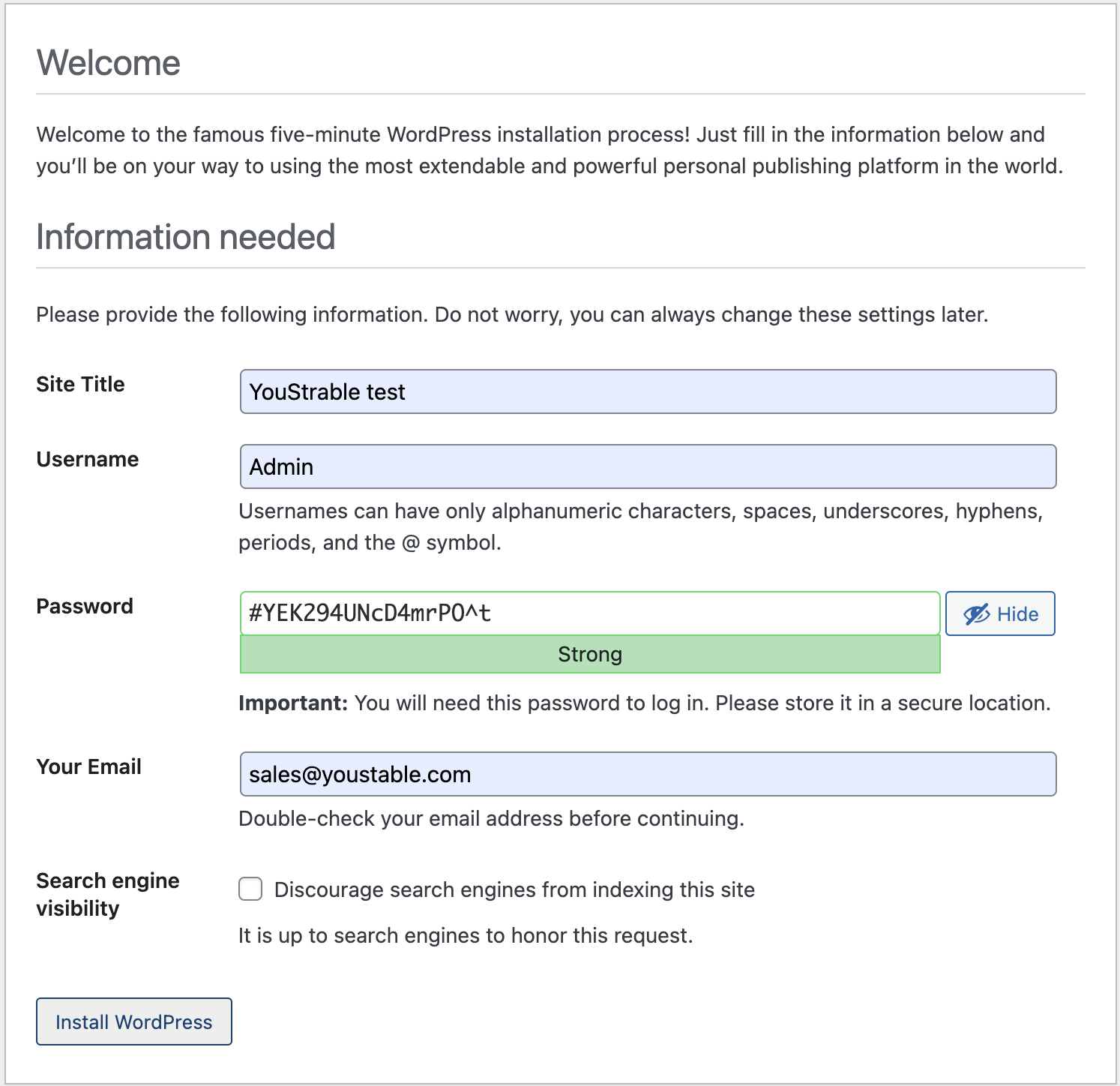Click the Username label

coord(87,459)
